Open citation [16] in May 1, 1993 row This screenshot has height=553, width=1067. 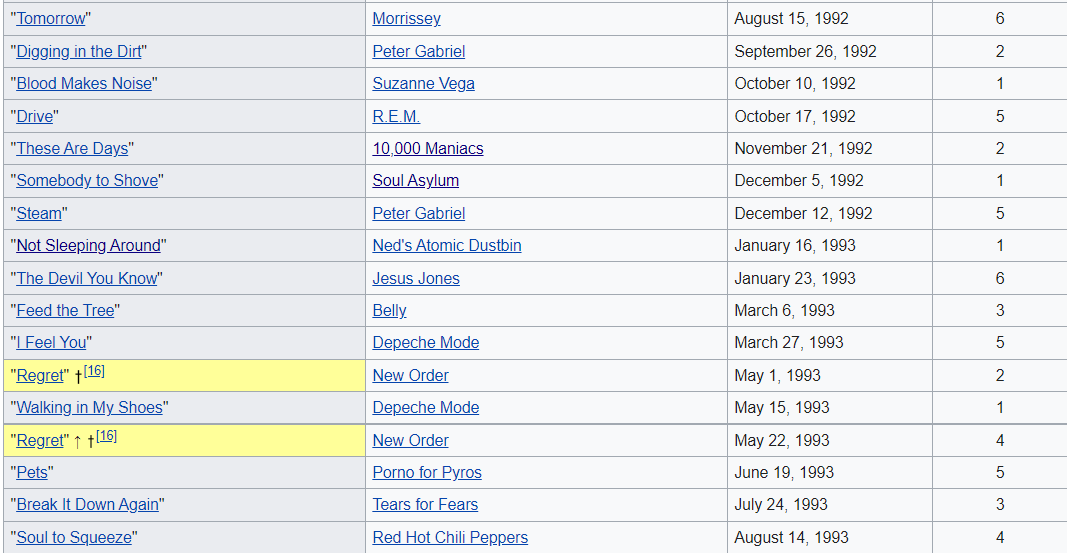(94, 371)
